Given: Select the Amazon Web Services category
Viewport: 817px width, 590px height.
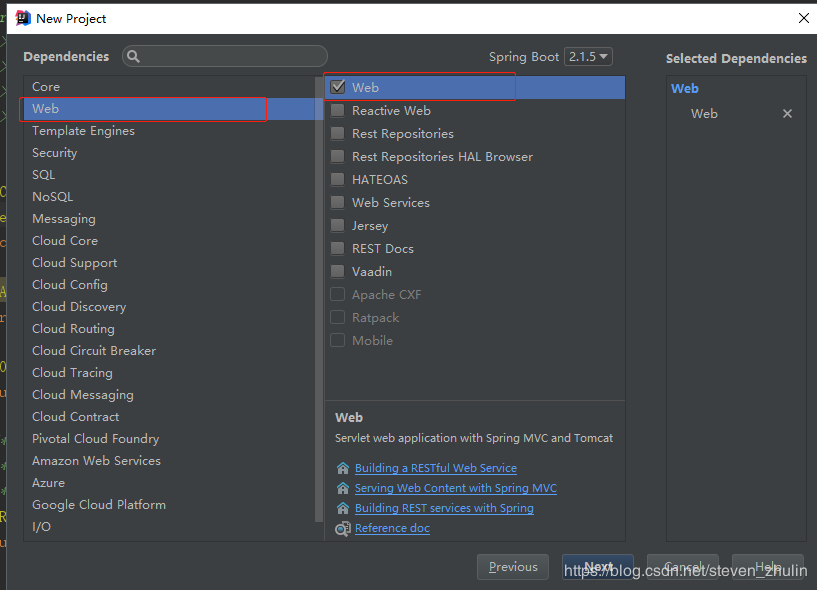Looking at the screenshot, I should click(96, 460).
